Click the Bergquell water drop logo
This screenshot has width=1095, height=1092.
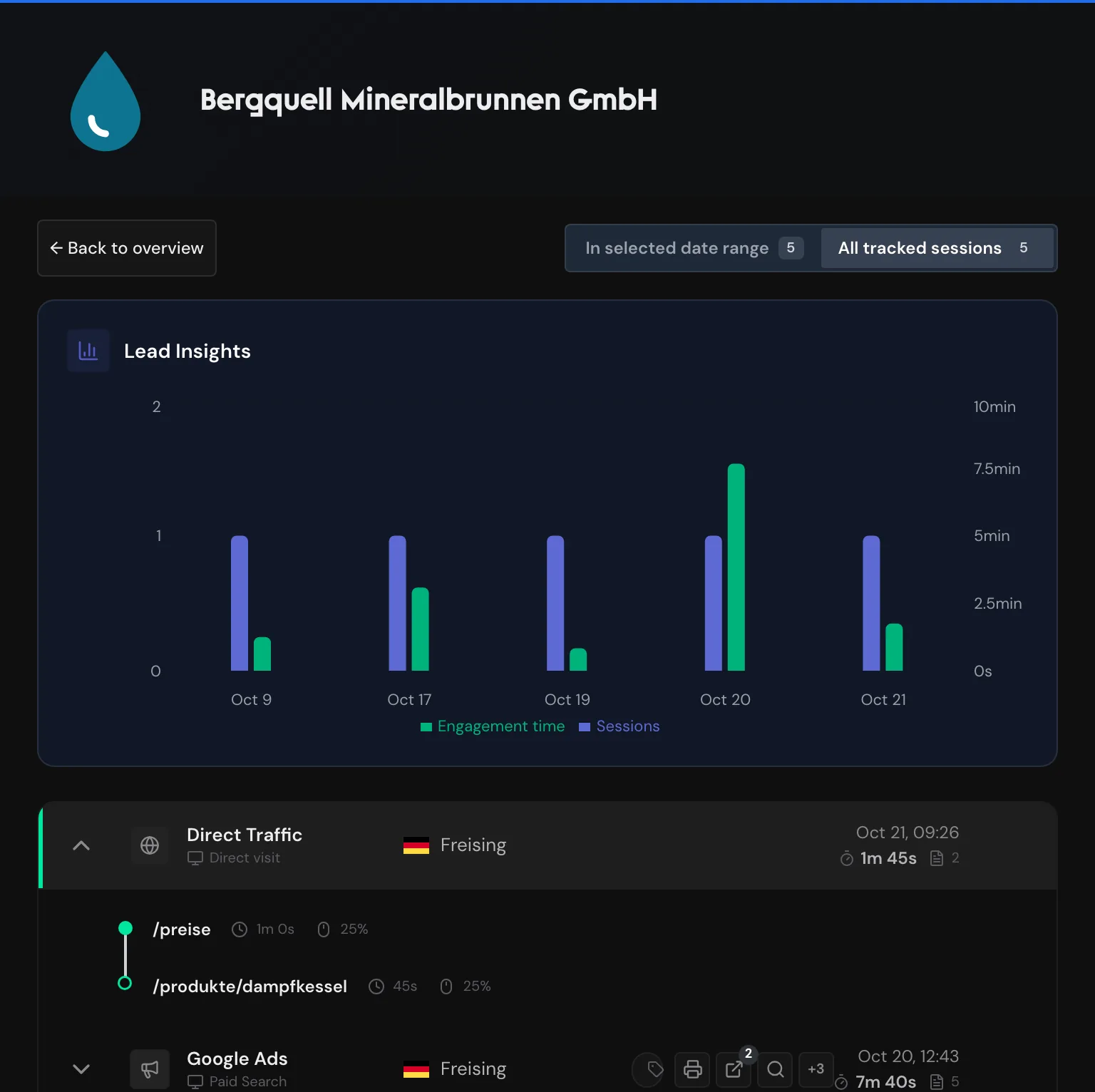point(106,101)
